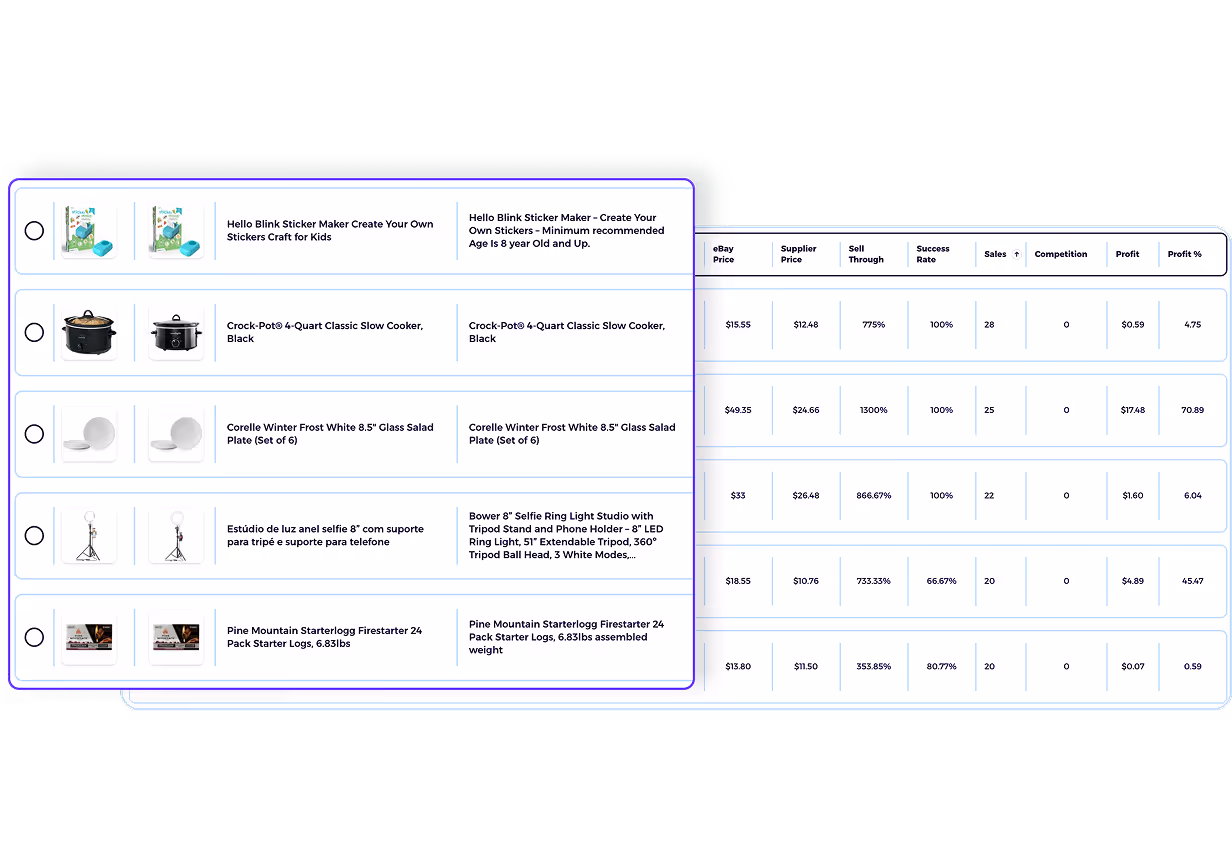
Task: Click the success rate 66.67%
Action: (941, 581)
